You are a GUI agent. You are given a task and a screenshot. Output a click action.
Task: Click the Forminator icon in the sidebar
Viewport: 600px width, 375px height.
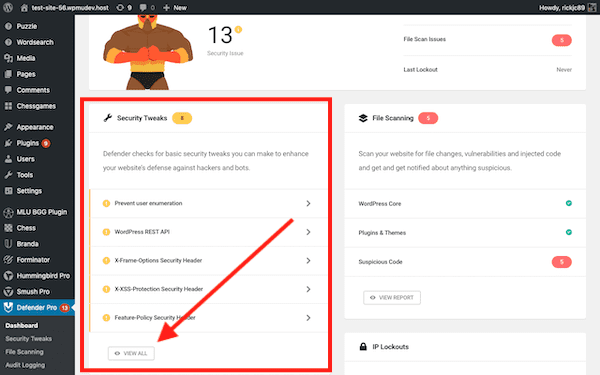tap(8, 260)
